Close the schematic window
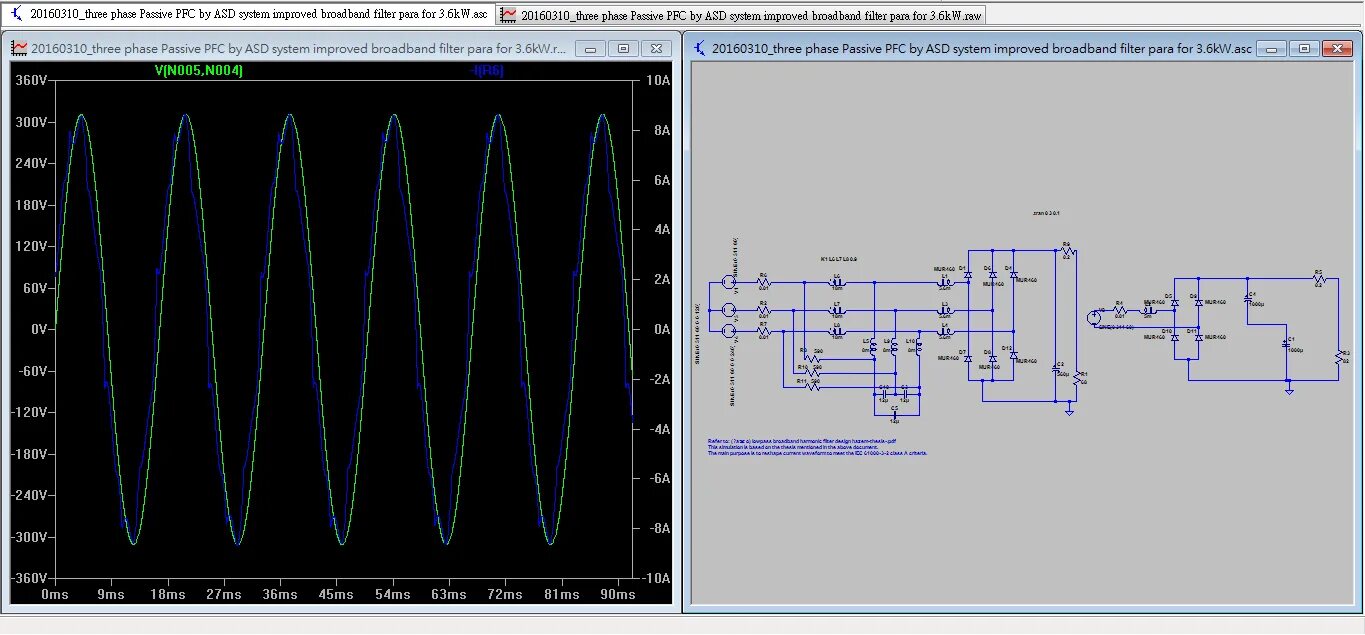The image size is (1365, 635). tap(1337, 48)
